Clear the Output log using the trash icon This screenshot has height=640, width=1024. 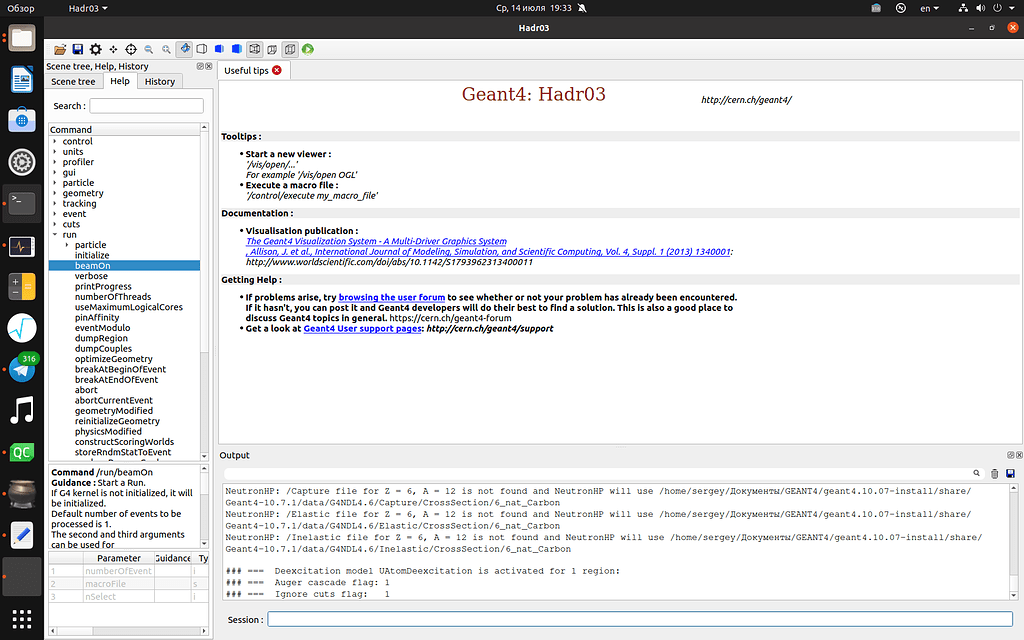pos(994,473)
